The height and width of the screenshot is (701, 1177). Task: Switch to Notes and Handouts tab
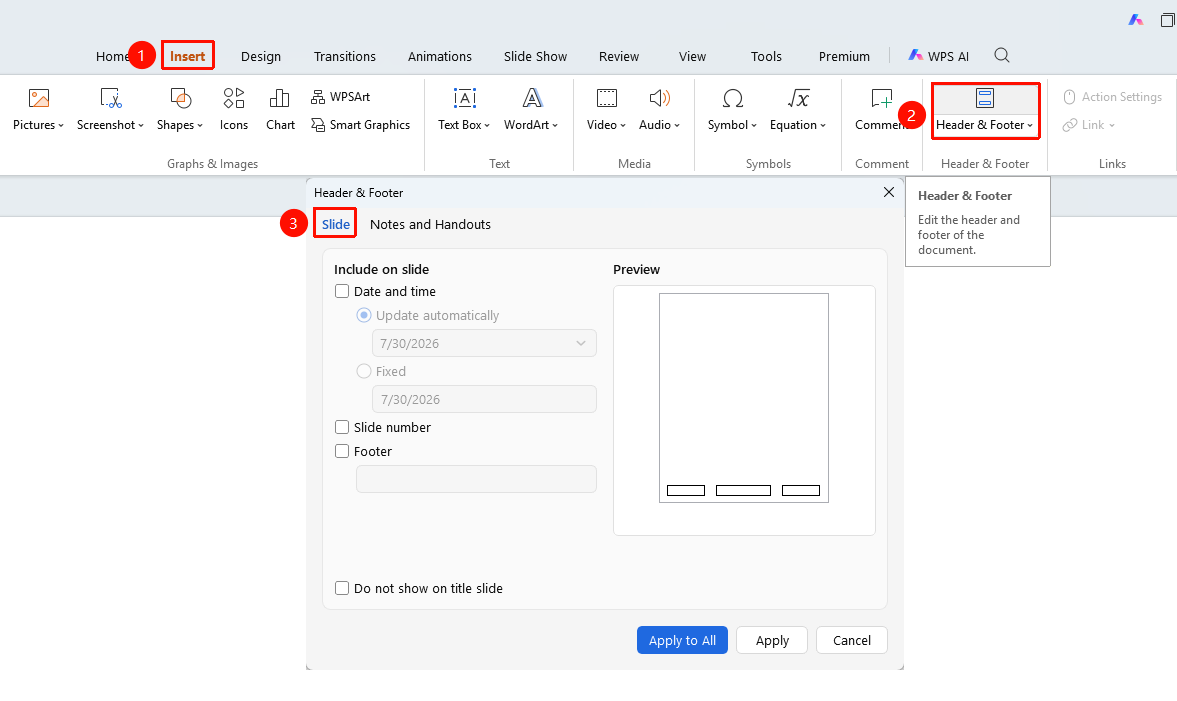[430, 224]
